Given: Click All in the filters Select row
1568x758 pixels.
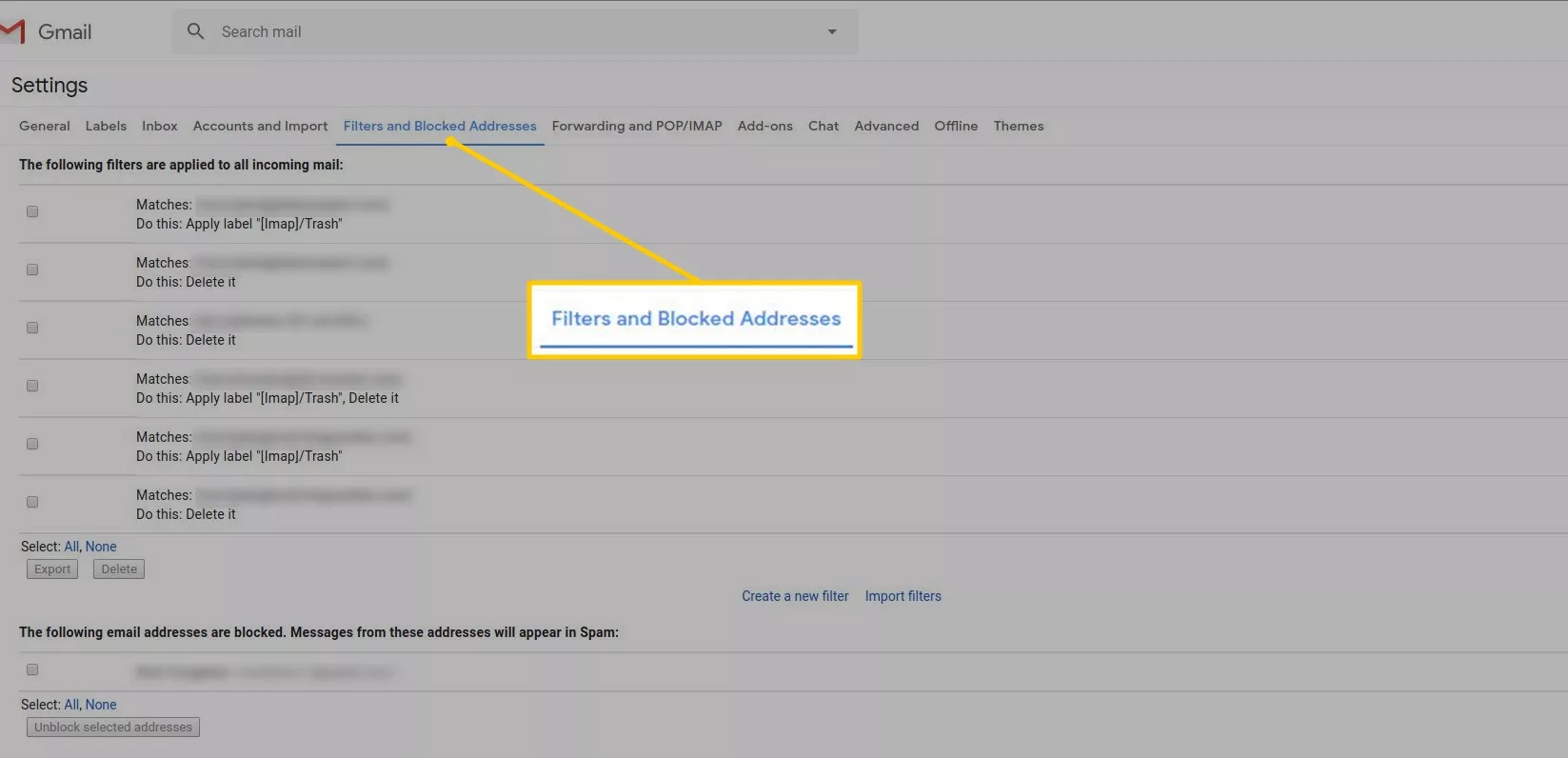Looking at the screenshot, I should click(x=71, y=547).
